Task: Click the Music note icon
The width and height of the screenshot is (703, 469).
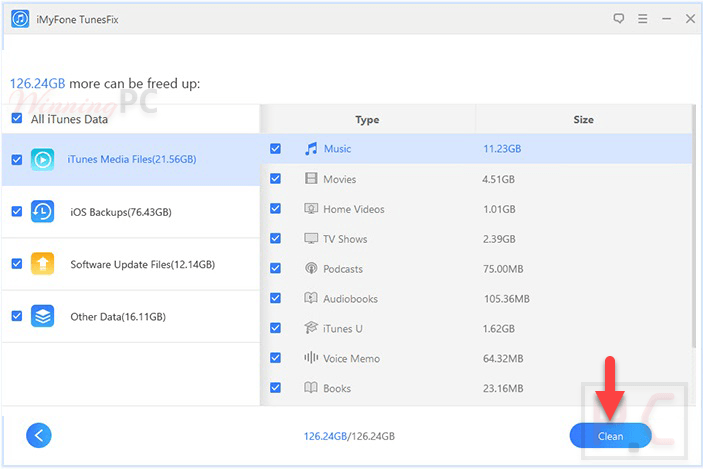Action: pyautogui.click(x=311, y=148)
